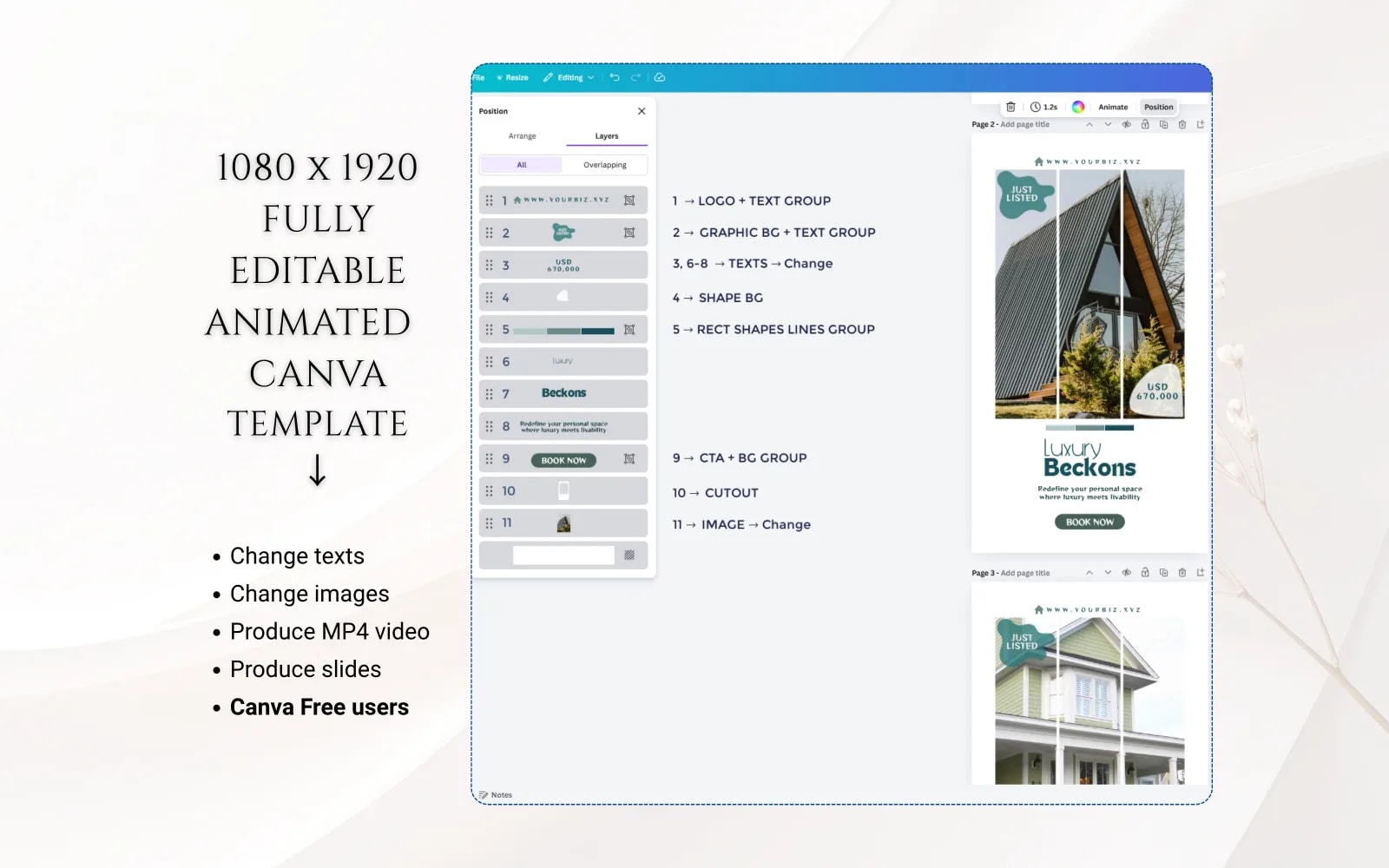1389x868 pixels.
Task: Select the Beckons text layer 7
Action: click(x=563, y=394)
